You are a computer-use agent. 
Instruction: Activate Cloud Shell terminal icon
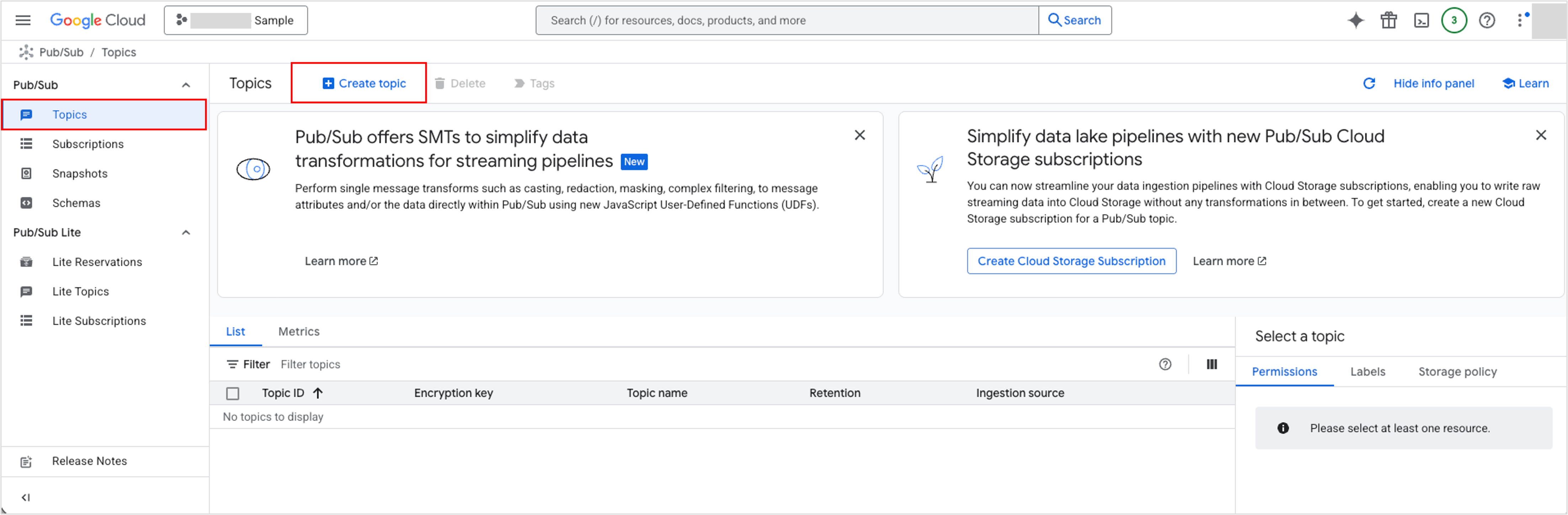coord(1421,20)
